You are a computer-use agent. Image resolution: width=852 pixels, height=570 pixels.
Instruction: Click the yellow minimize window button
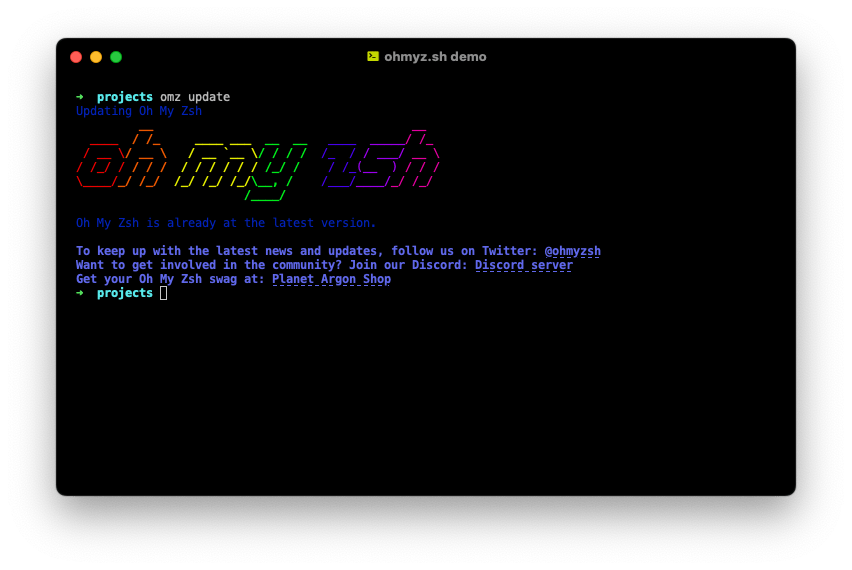[x=96, y=57]
